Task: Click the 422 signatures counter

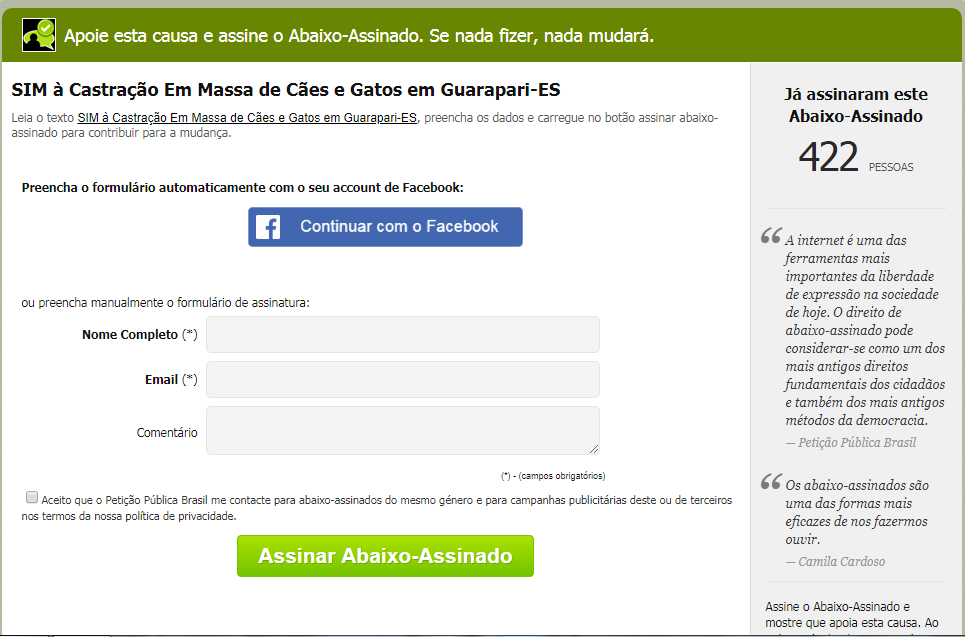Action: coord(828,157)
